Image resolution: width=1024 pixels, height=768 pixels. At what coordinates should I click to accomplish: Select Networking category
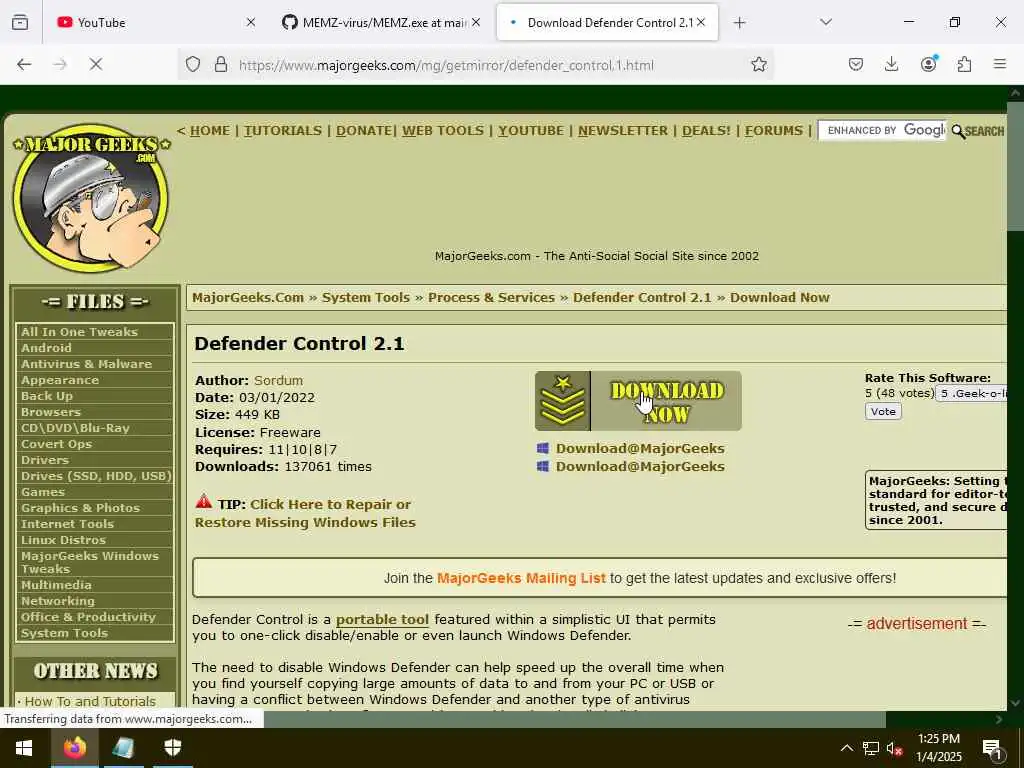57,601
